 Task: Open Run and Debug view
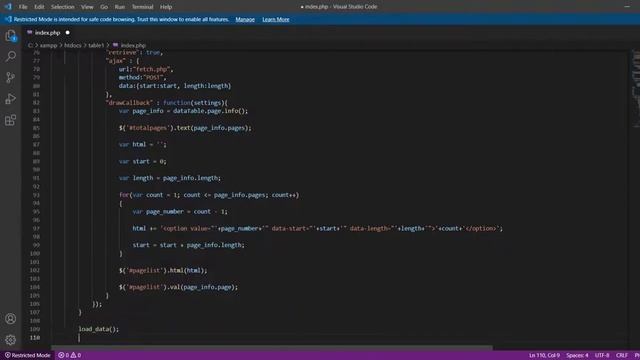click(x=11, y=99)
